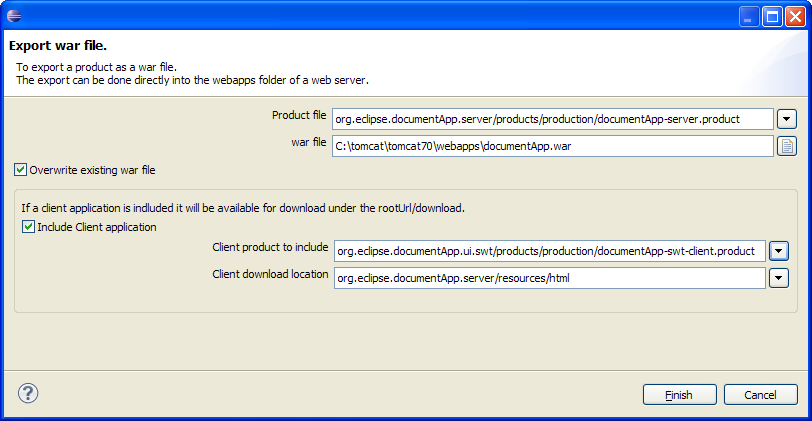Click the Cancel button
Screen dimensions: 812x421
coord(760,395)
